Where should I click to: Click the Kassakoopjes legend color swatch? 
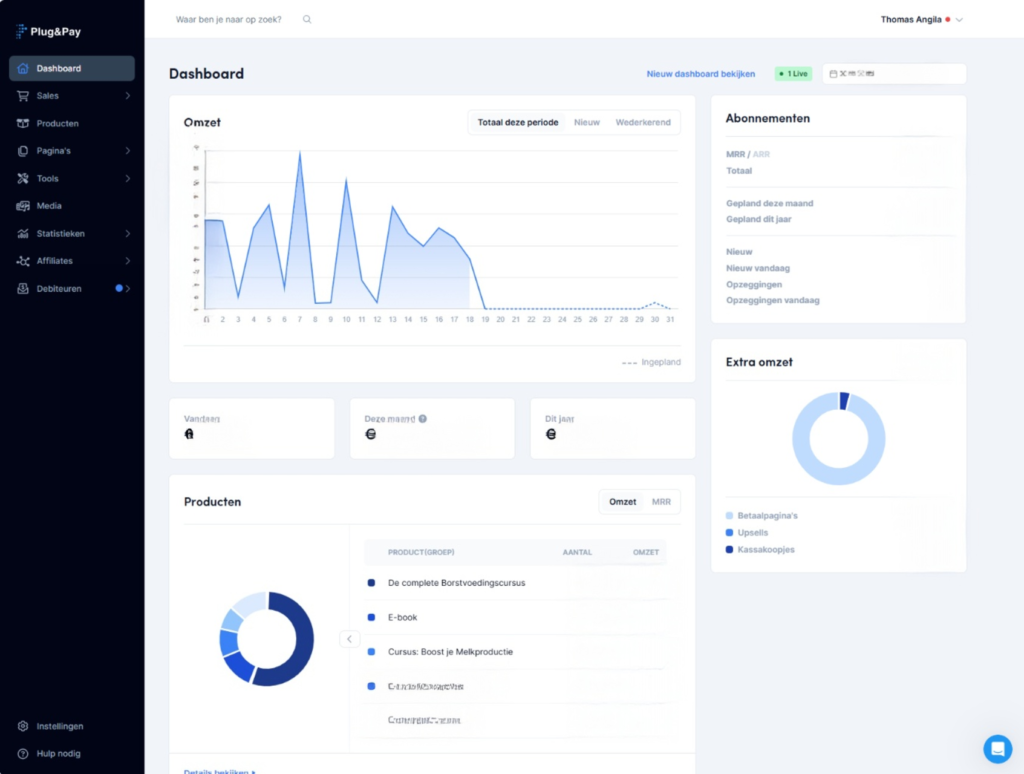[730, 549]
